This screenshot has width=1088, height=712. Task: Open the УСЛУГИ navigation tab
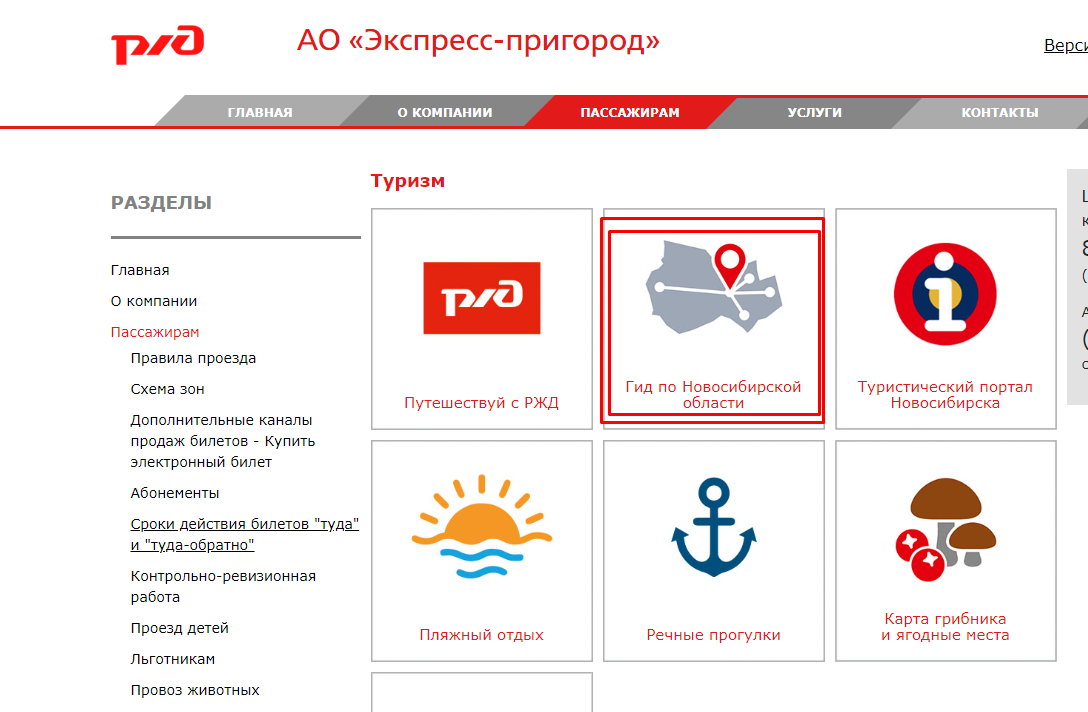[815, 112]
